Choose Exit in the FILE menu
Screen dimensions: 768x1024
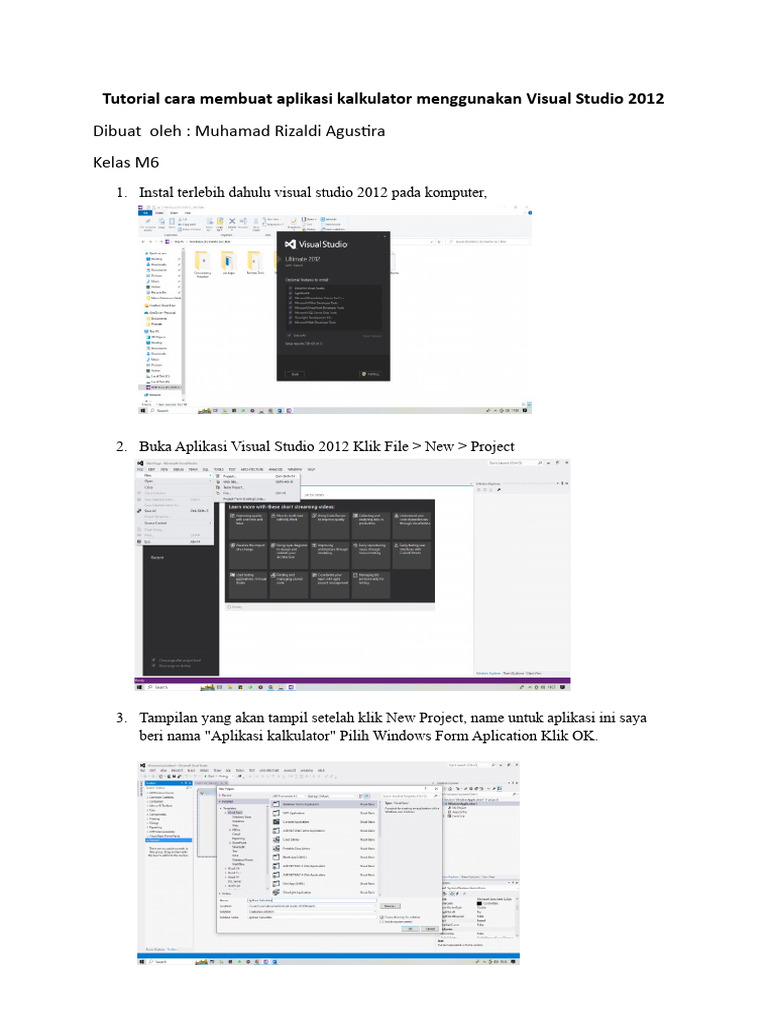pos(174,541)
